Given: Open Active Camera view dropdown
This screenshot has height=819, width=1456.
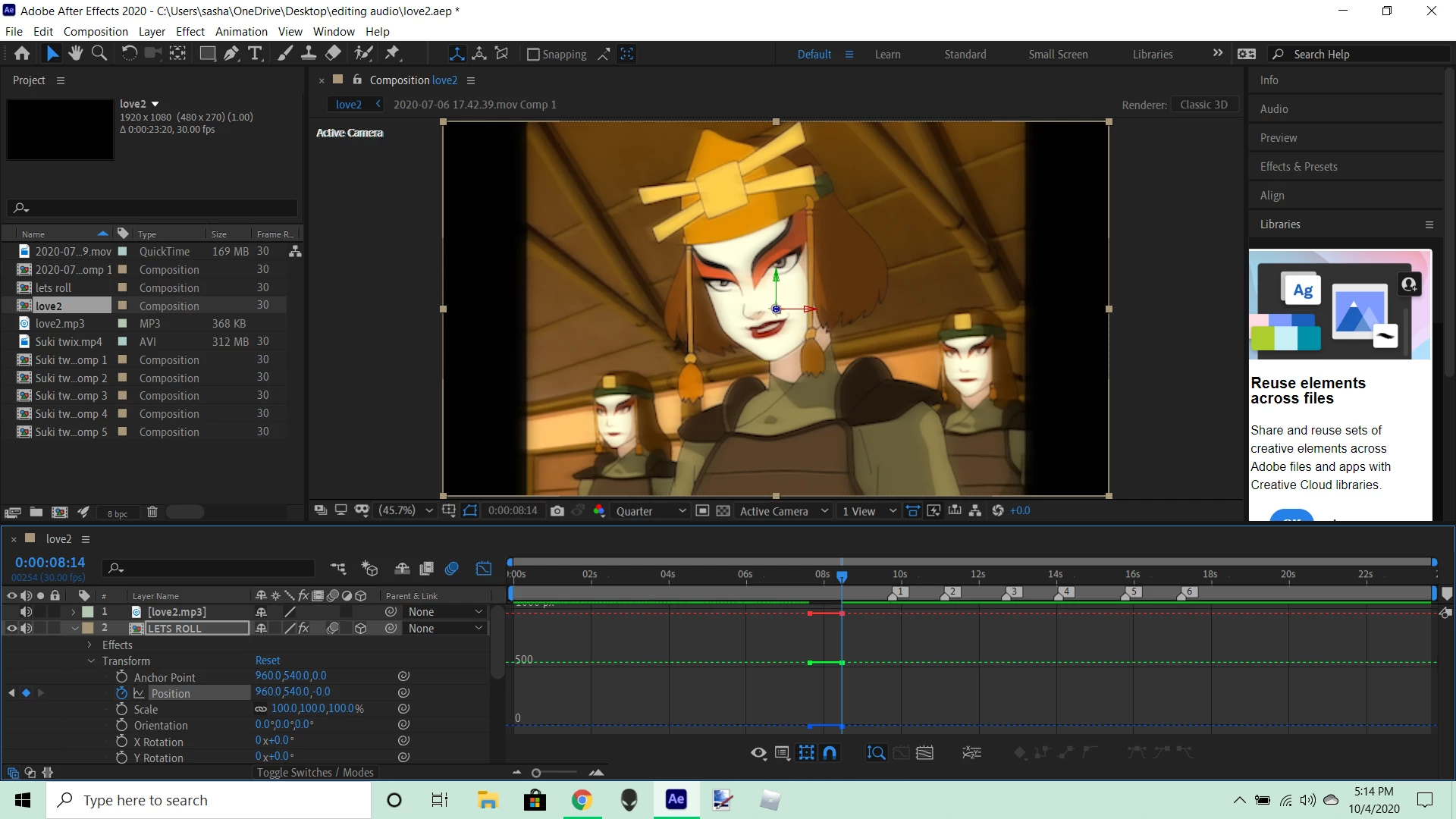Looking at the screenshot, I should (x=783, y=511).
